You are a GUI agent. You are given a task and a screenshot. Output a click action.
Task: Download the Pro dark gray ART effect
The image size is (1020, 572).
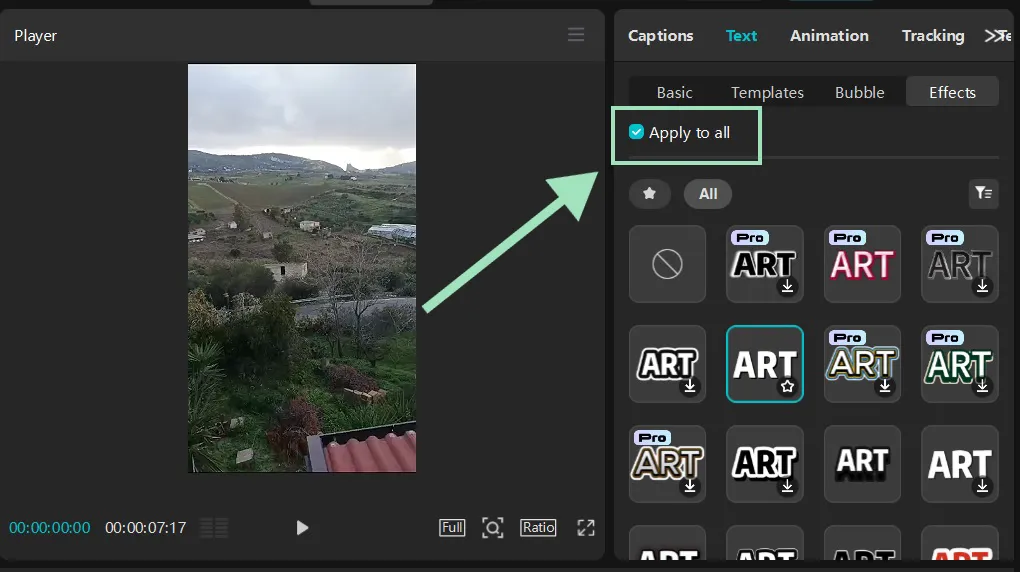pos(982,286)
